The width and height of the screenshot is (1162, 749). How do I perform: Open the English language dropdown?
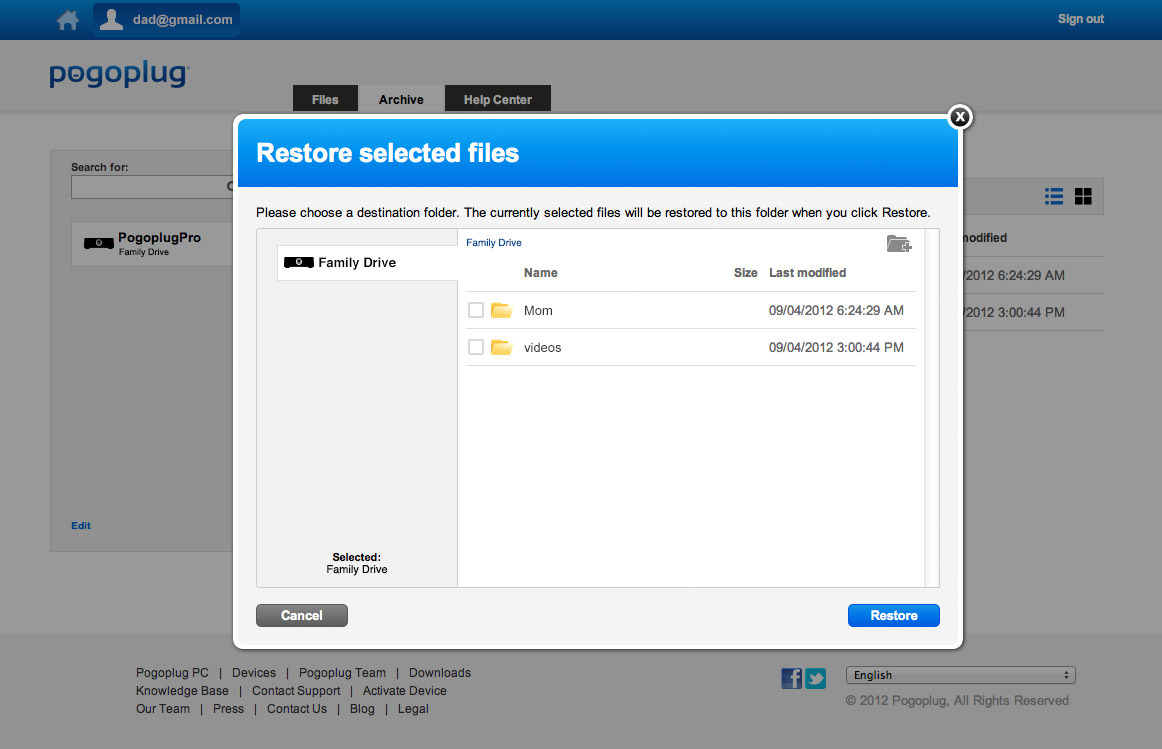[x=960, y=675]
